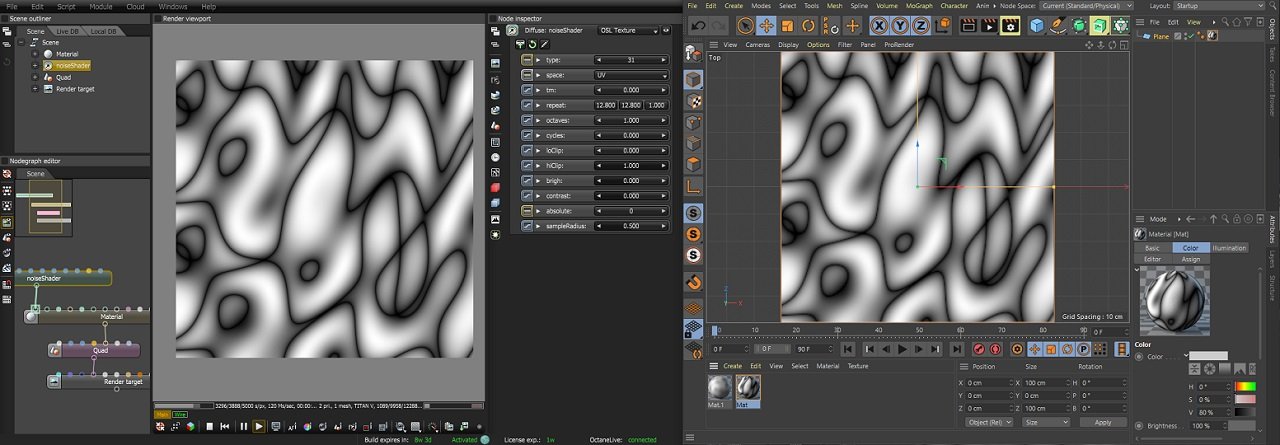Click play forward in Cinema 4D timeline
Viewport: 1280px width, 445px height.
tap(902, 349)
